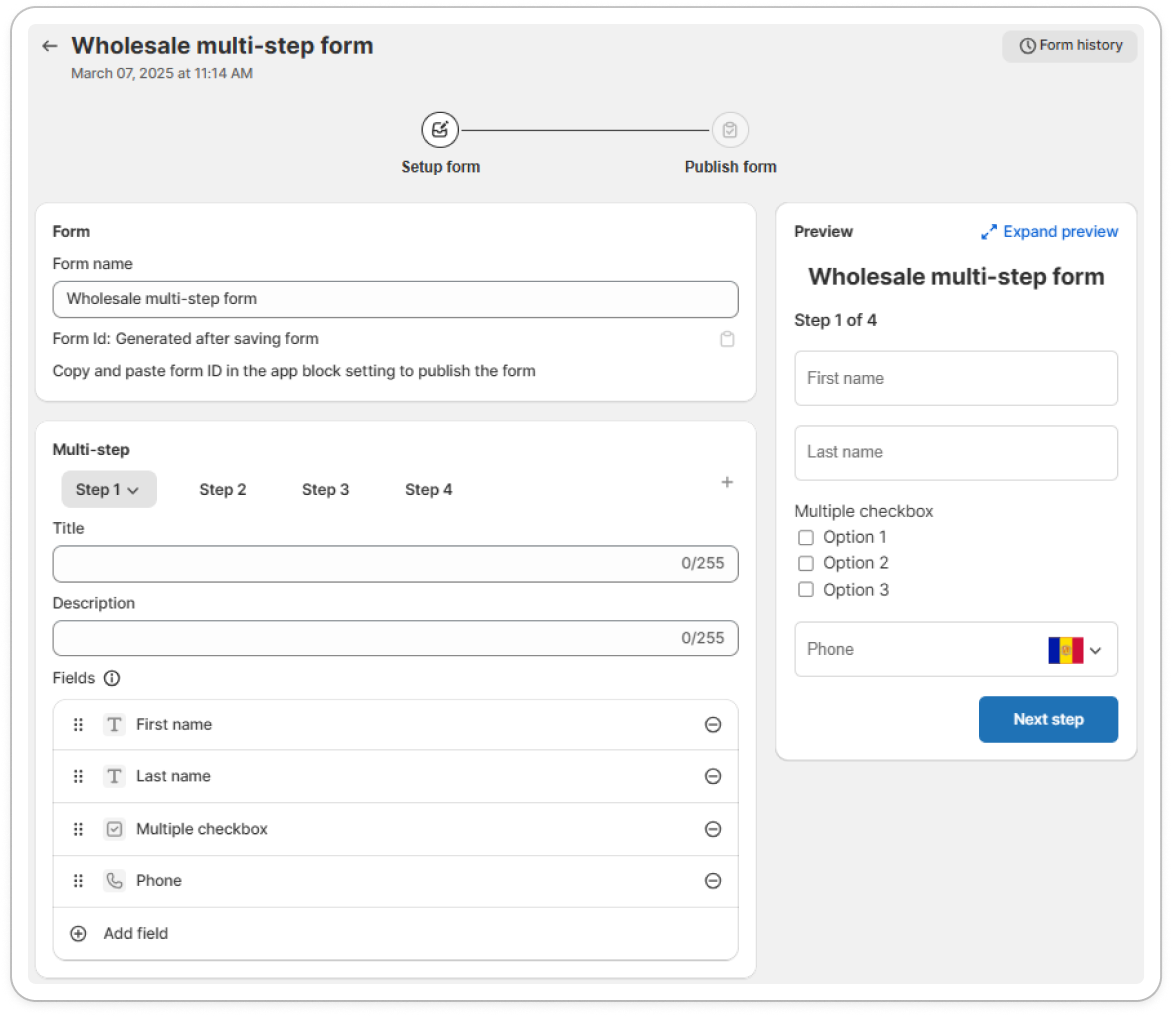Check Option 3 checkbox
The image size is (1173, 1016).
click(x=806, y=590)
